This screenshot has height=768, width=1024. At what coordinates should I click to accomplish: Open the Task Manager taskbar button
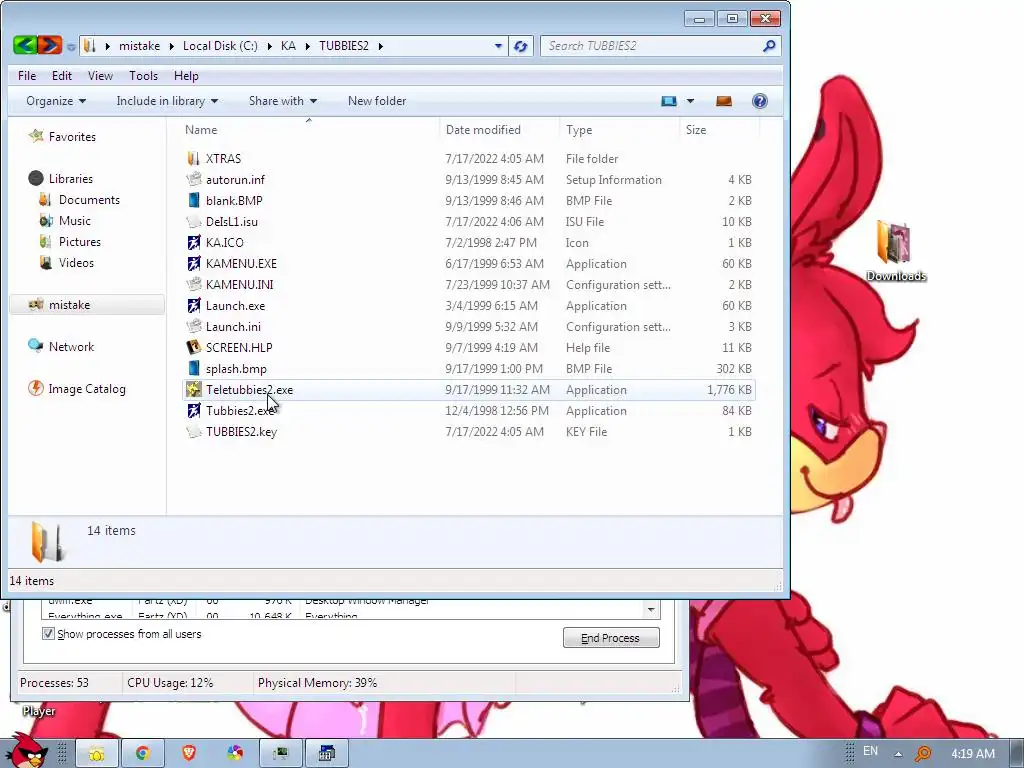click(281, 754)
